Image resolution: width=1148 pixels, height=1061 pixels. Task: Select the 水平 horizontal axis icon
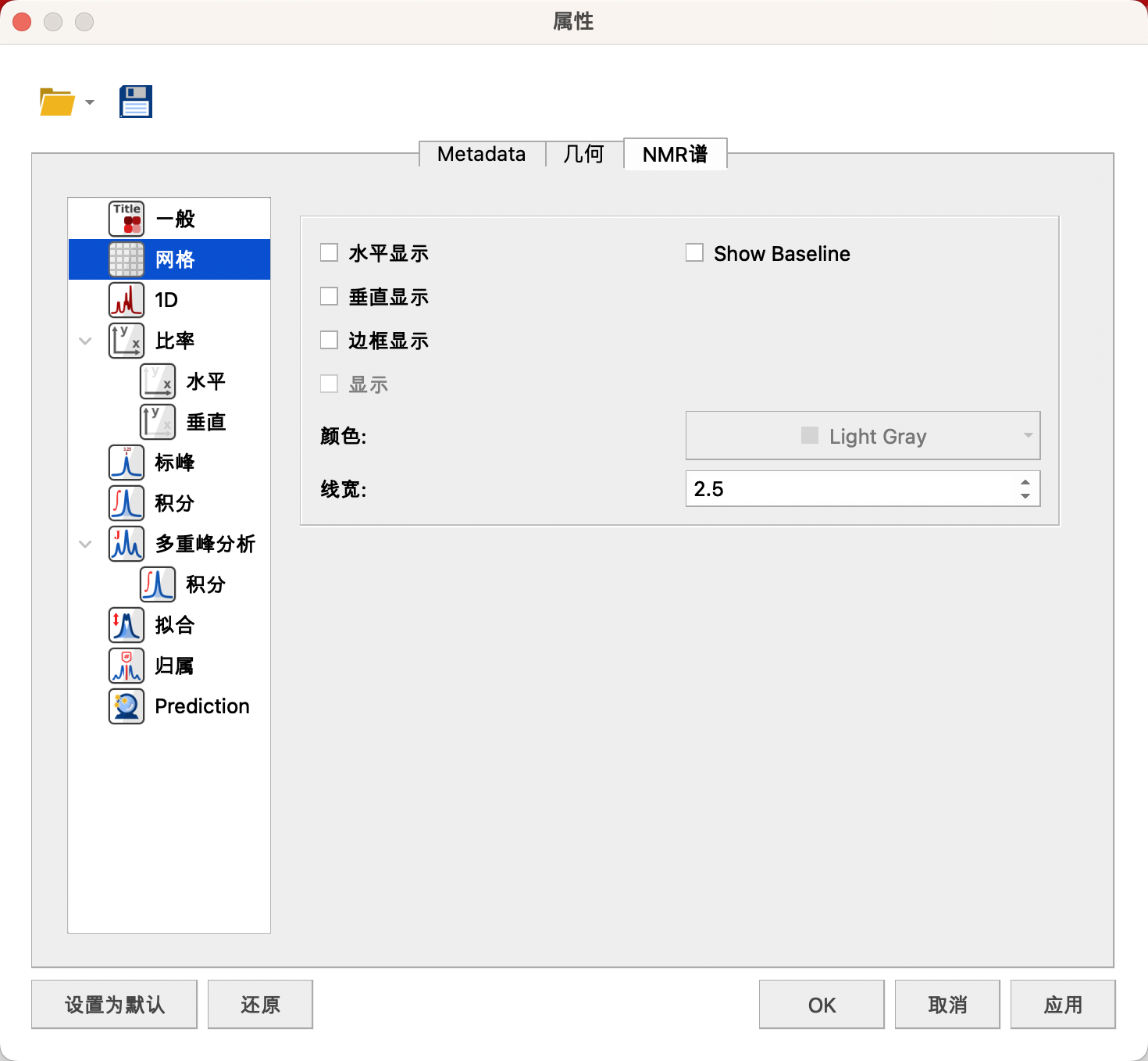[x=158, y=381]
